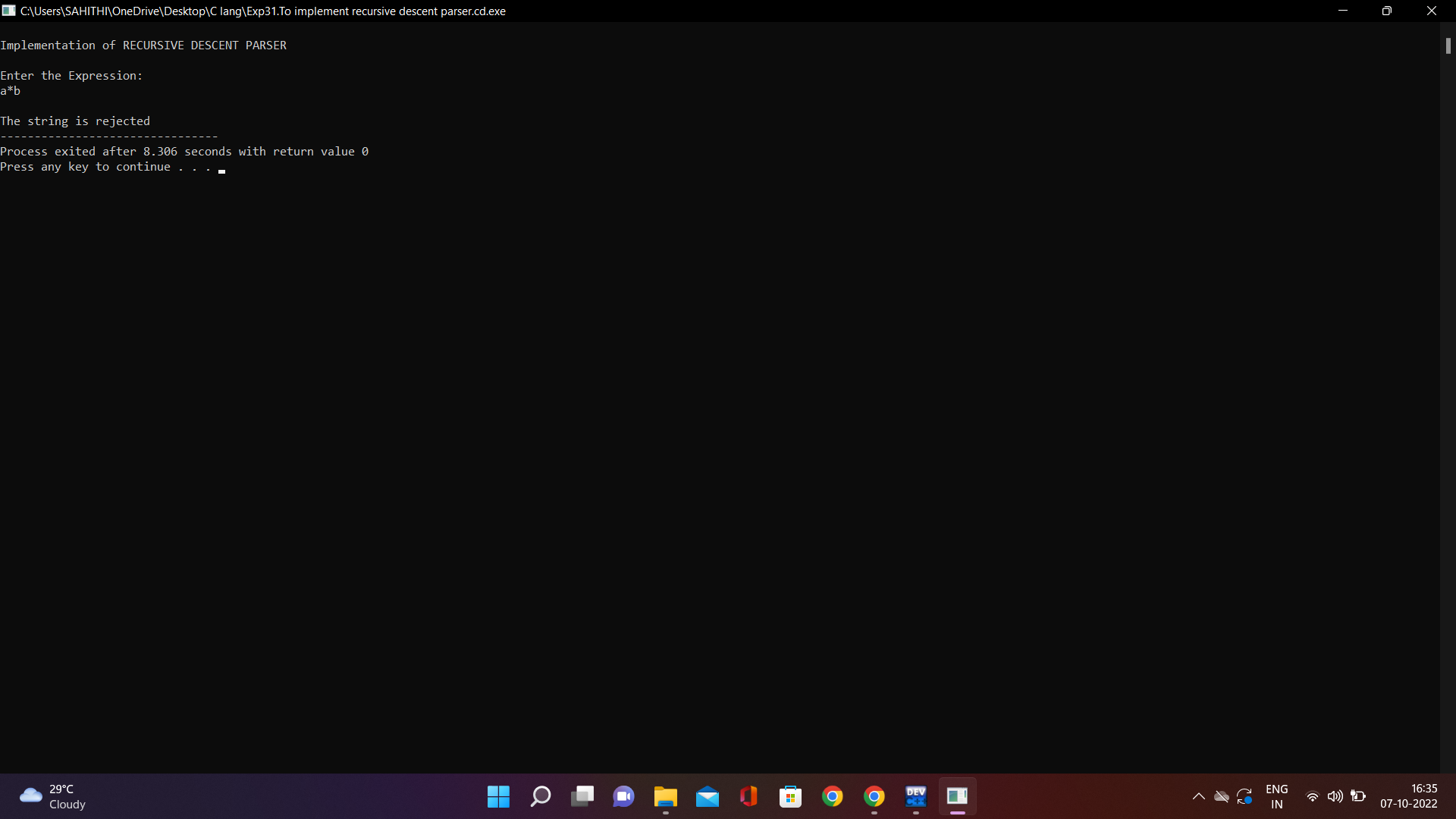The height and width of the screenshot is (819, 1456).
Task: Open Microsoft Store from the taskbar
Action: [x=790, y=796]
